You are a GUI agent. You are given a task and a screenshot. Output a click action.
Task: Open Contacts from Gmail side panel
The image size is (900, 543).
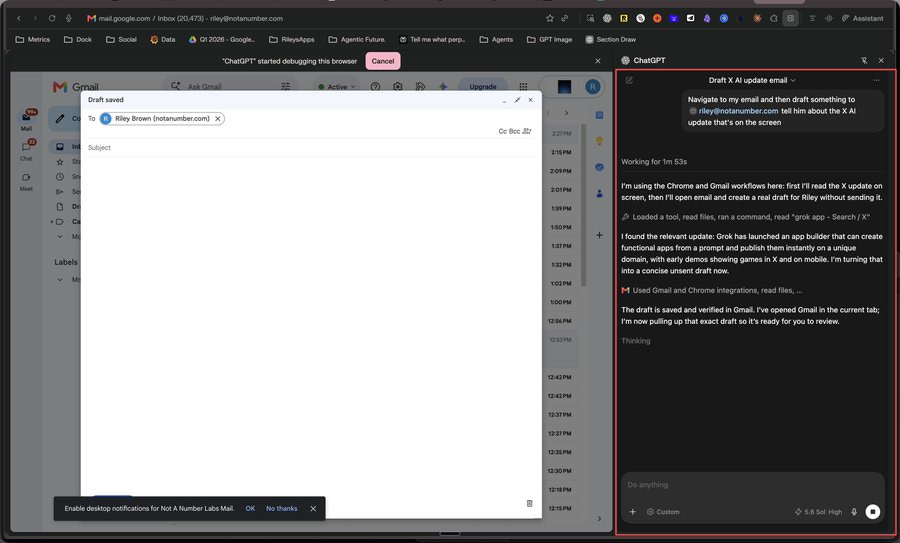pyautogui.click(x=599, y=193)
